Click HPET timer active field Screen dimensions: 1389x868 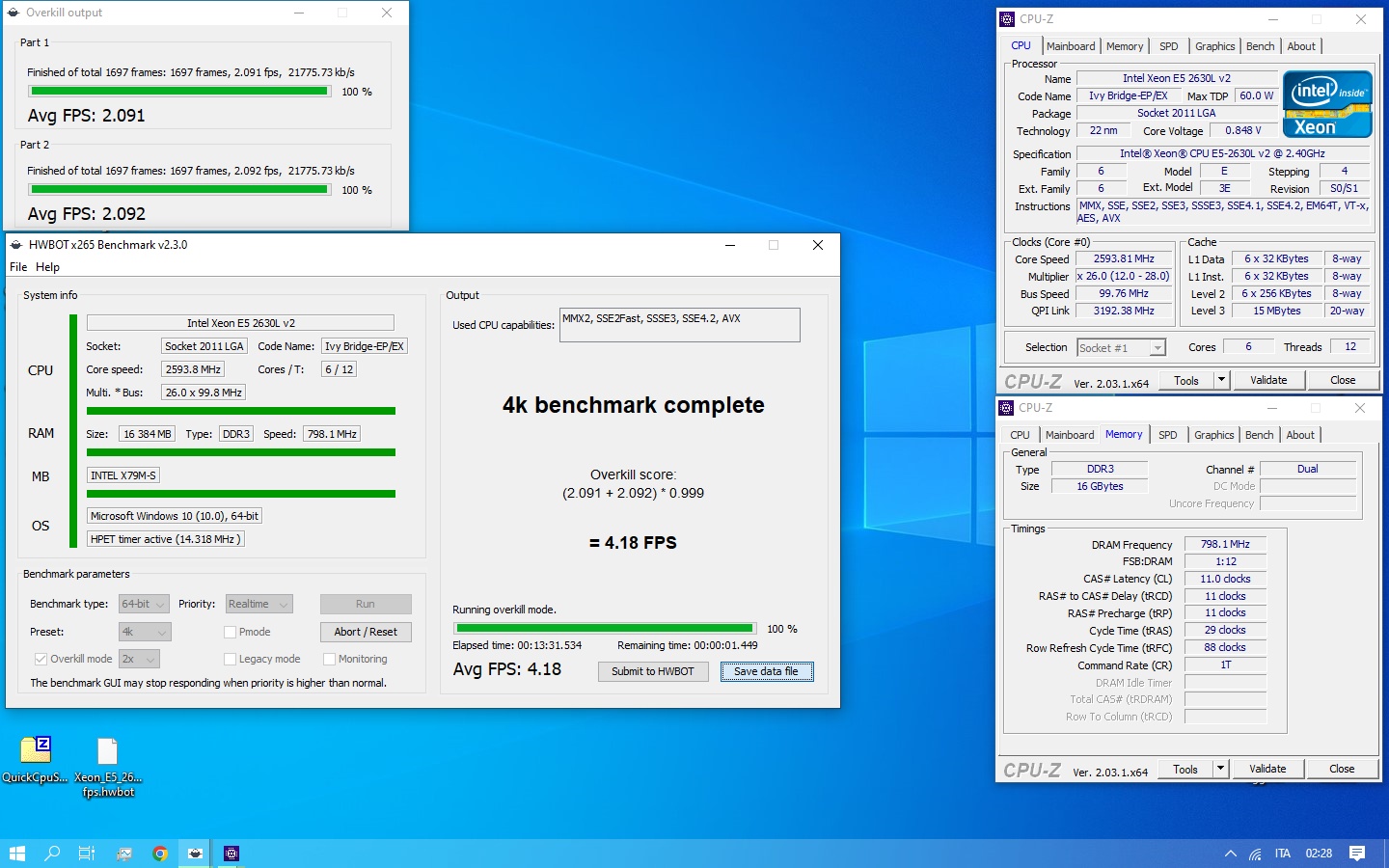click(x=165, y=539)
